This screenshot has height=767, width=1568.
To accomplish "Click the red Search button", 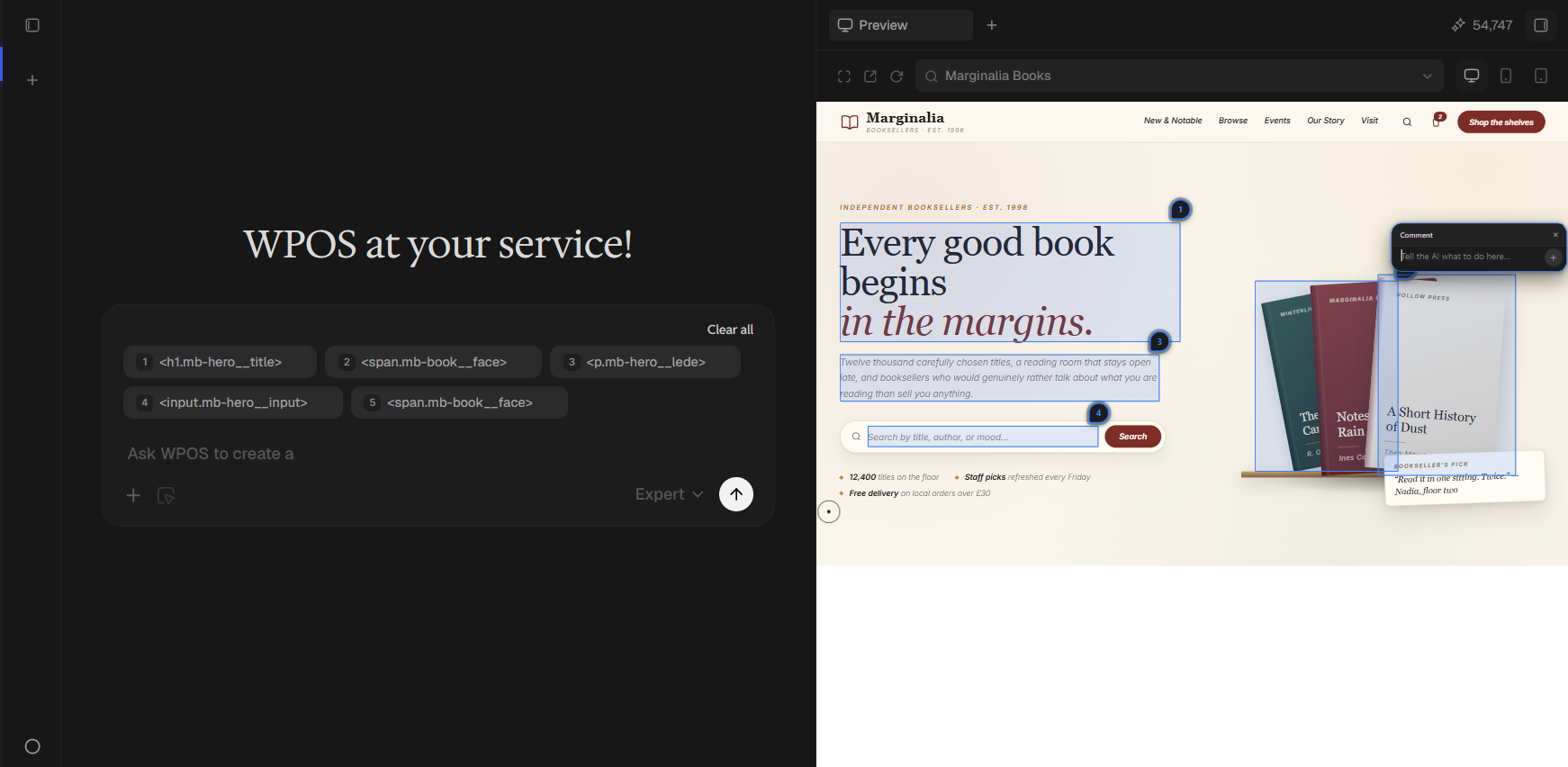I will coord(1133,437).
